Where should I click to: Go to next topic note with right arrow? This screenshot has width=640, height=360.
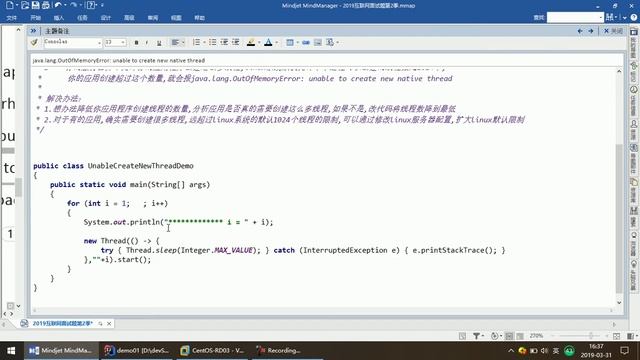coord(591,31)
